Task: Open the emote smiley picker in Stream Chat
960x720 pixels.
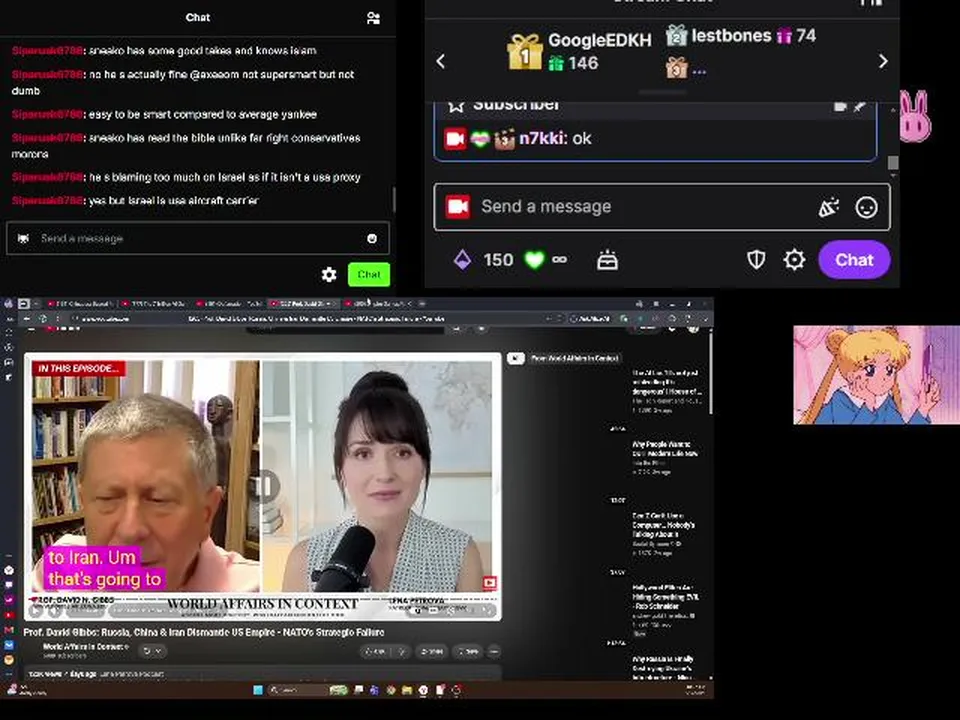Action: (866, 208)
